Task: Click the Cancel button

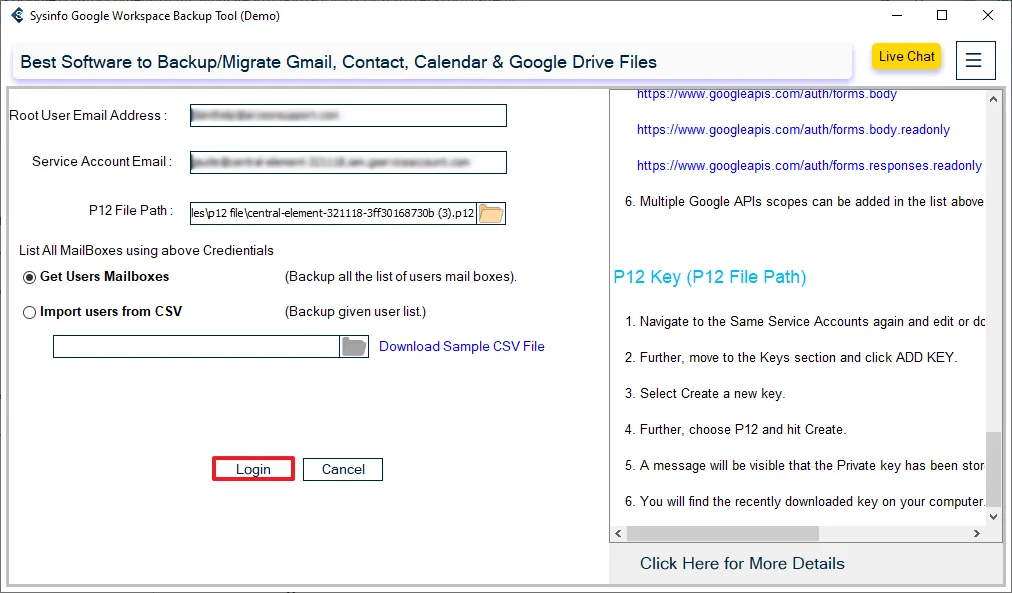Action: coord(343,469)
